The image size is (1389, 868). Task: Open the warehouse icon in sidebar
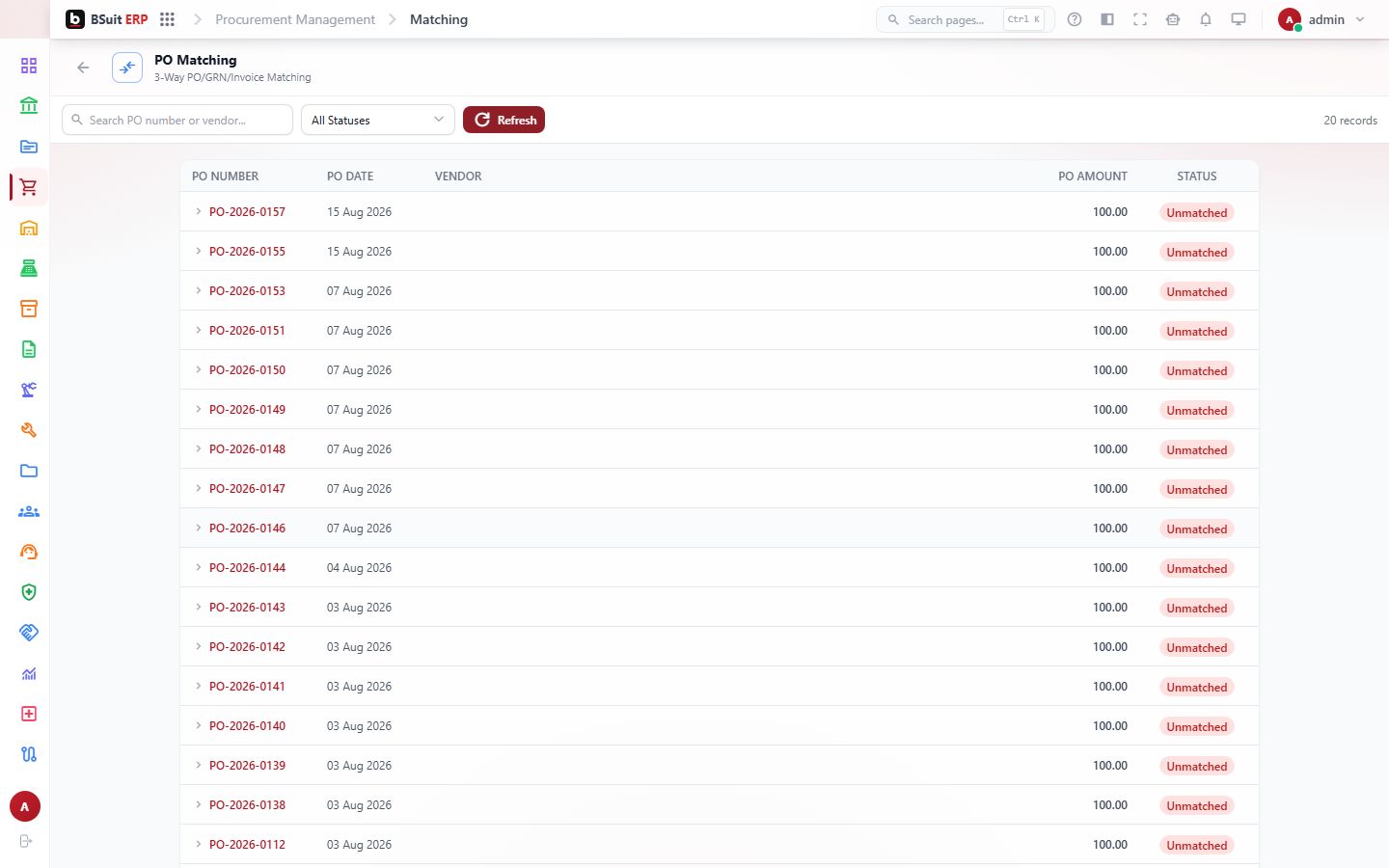click(29, 228)
